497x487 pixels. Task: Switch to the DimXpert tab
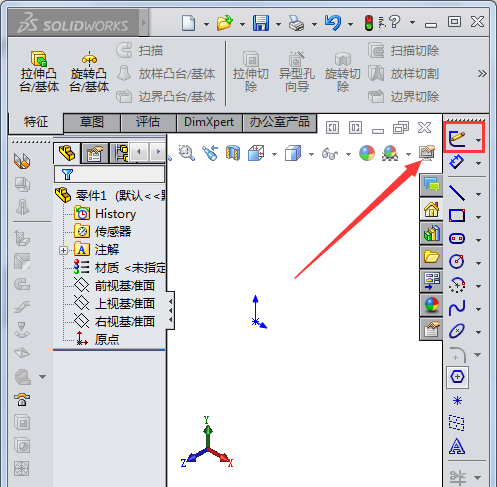209,122
